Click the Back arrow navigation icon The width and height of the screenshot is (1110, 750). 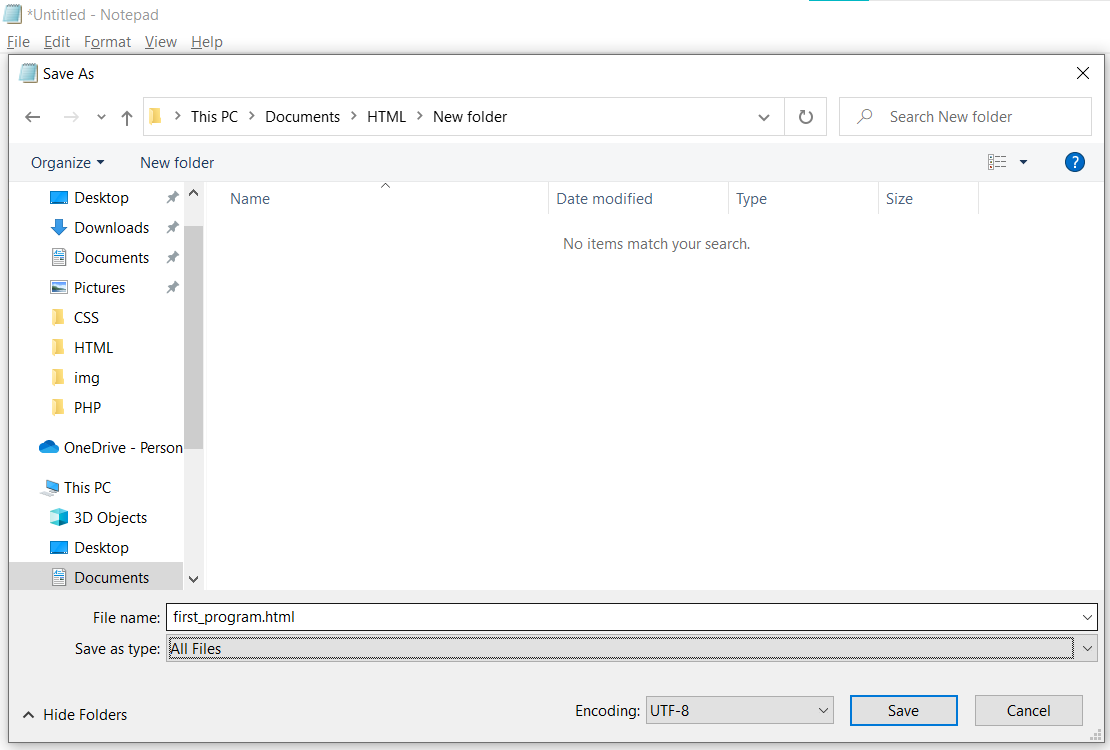point(33,117)
